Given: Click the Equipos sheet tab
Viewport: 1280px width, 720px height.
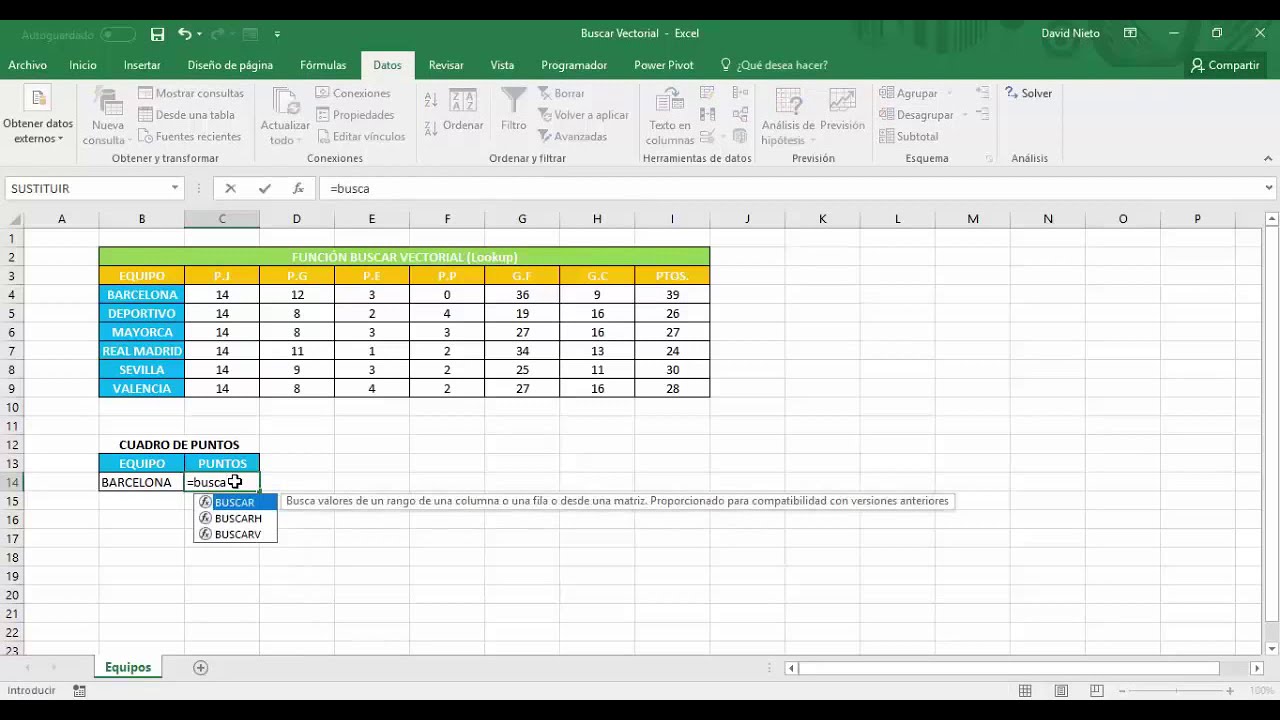Looking at the screenshot, I should click(x=128, y=667).
